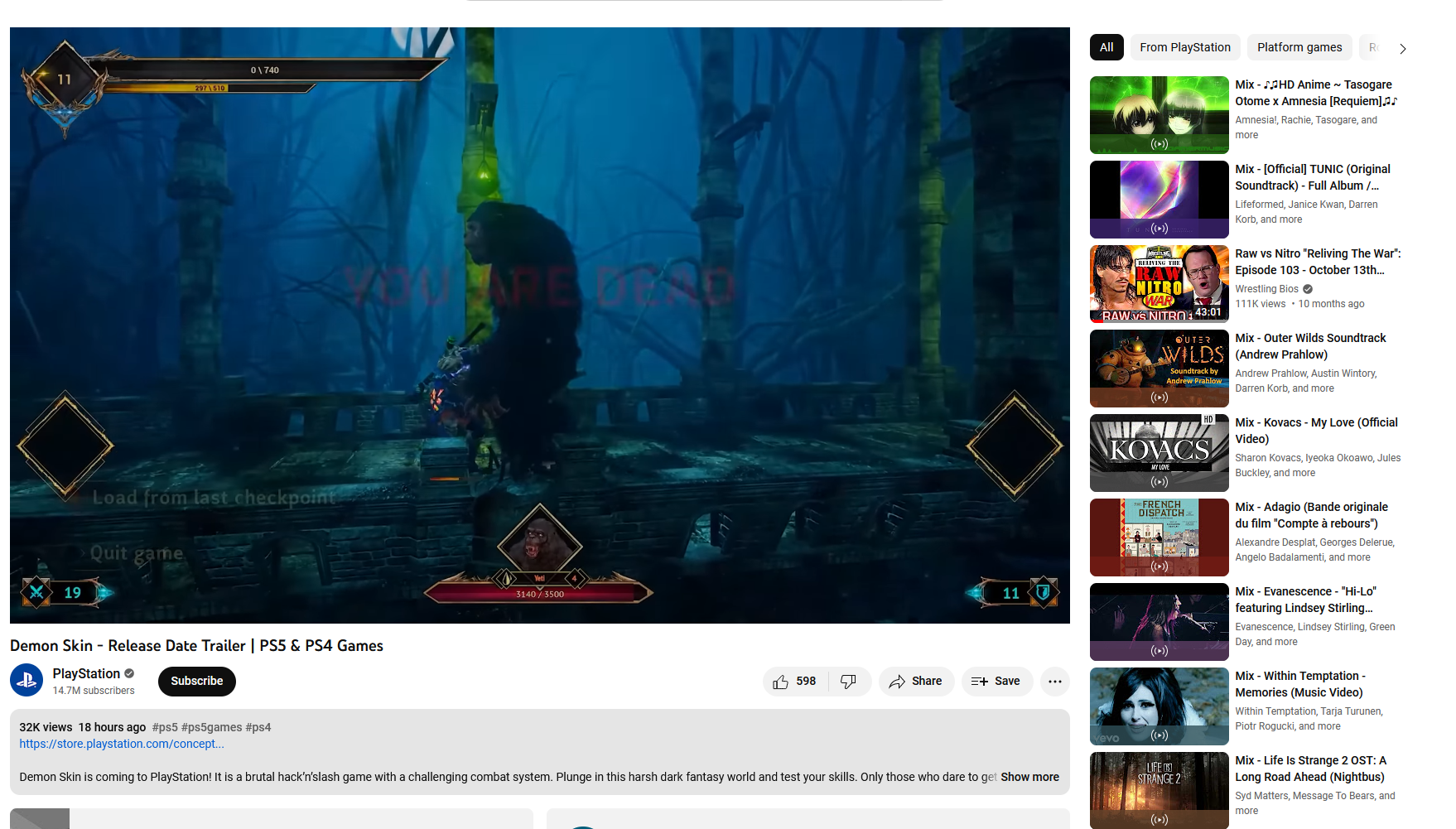Viewport: 1456px width, 829px height.
Task: Open the Wrestling Bios channel link
Action: [x=1266, y=289]
